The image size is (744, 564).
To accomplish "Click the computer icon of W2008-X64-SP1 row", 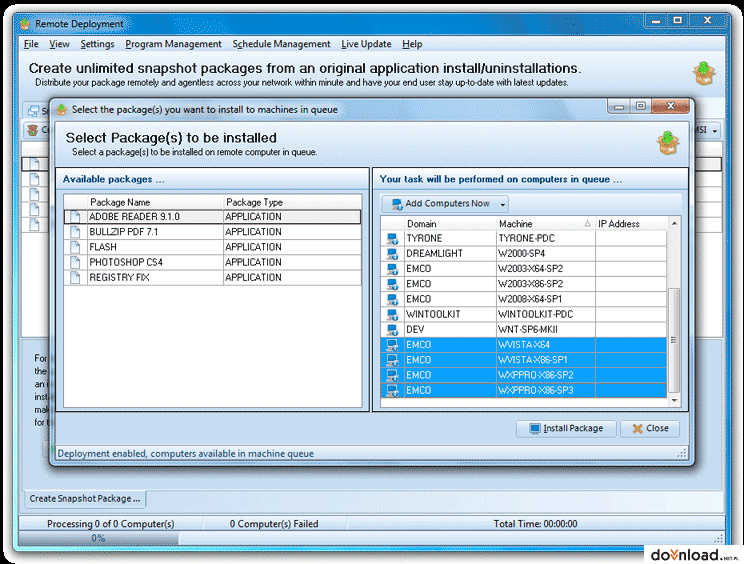I will (392, 299).
